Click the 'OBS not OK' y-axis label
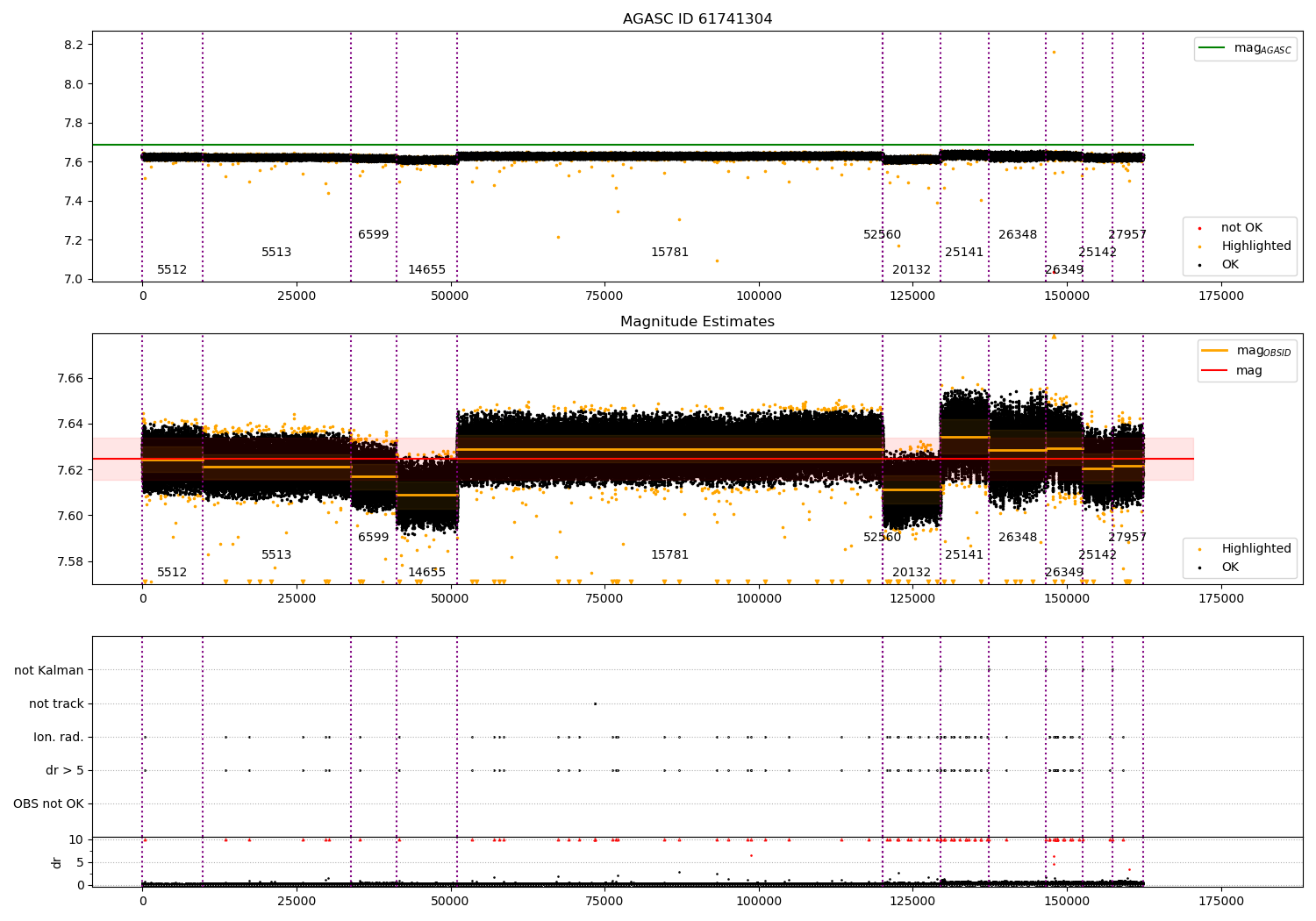The image size is (1316, 921). coord(49,804)
